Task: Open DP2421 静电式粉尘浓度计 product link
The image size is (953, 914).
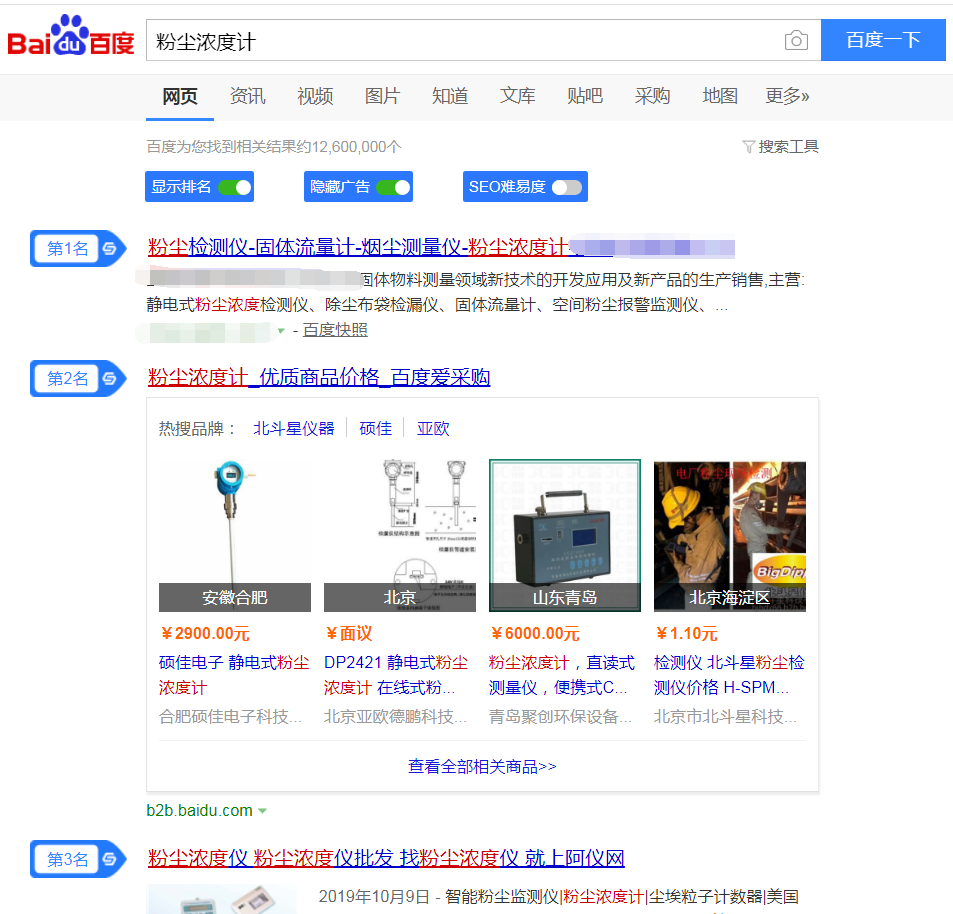Action: click(x=396, y=675)
